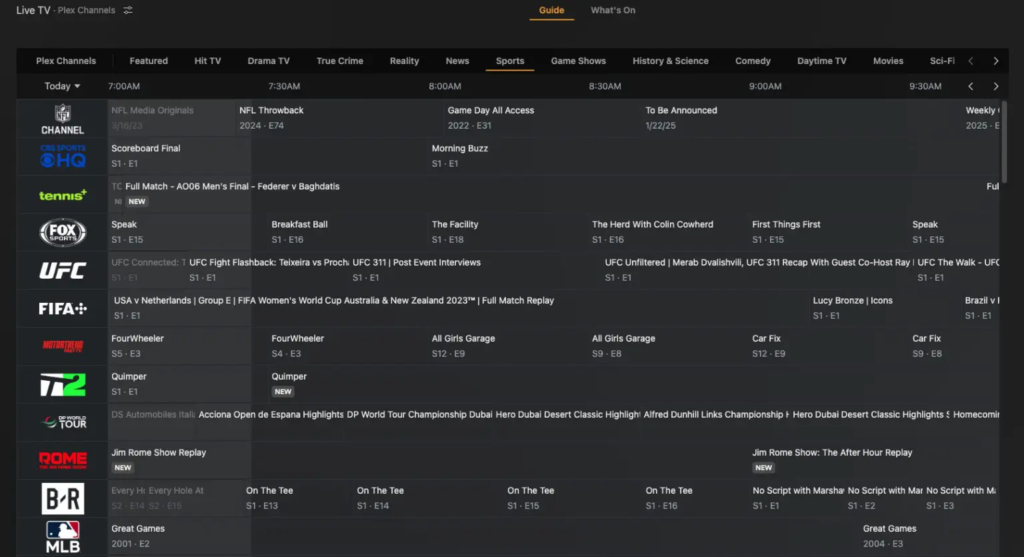Open Car Fix S12 E9 episode
This screenshot has width=1024, height=557.
829,345
